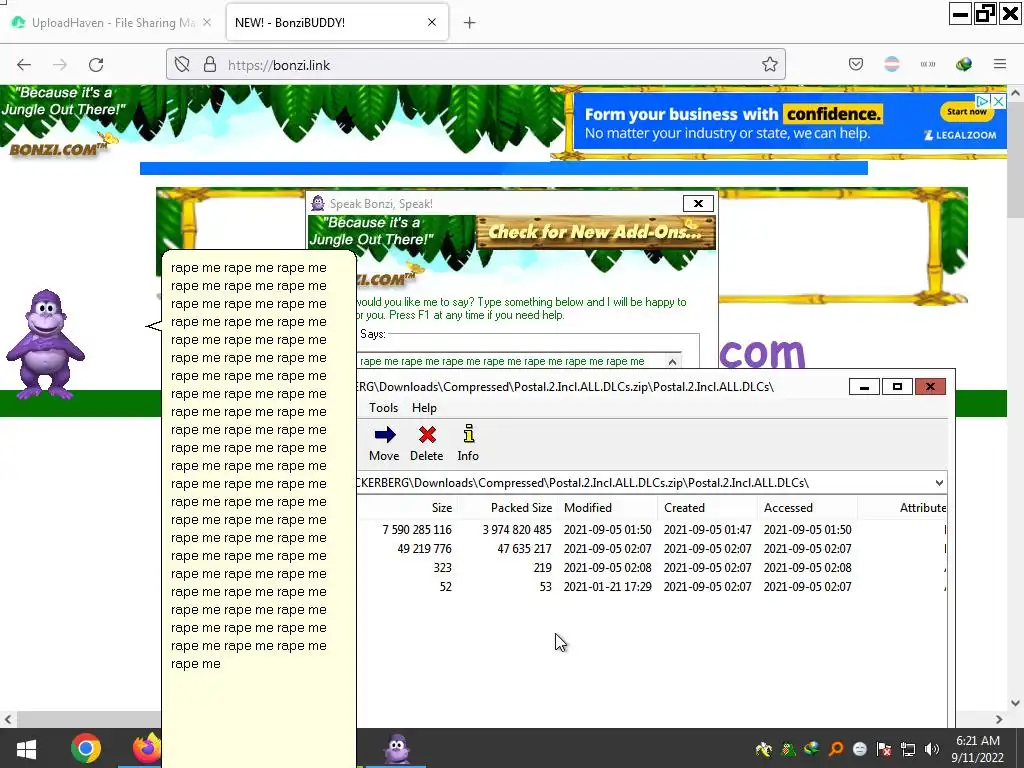Open the Action Center flag tray icon
Screen dimensions: 1024x768
884,749
